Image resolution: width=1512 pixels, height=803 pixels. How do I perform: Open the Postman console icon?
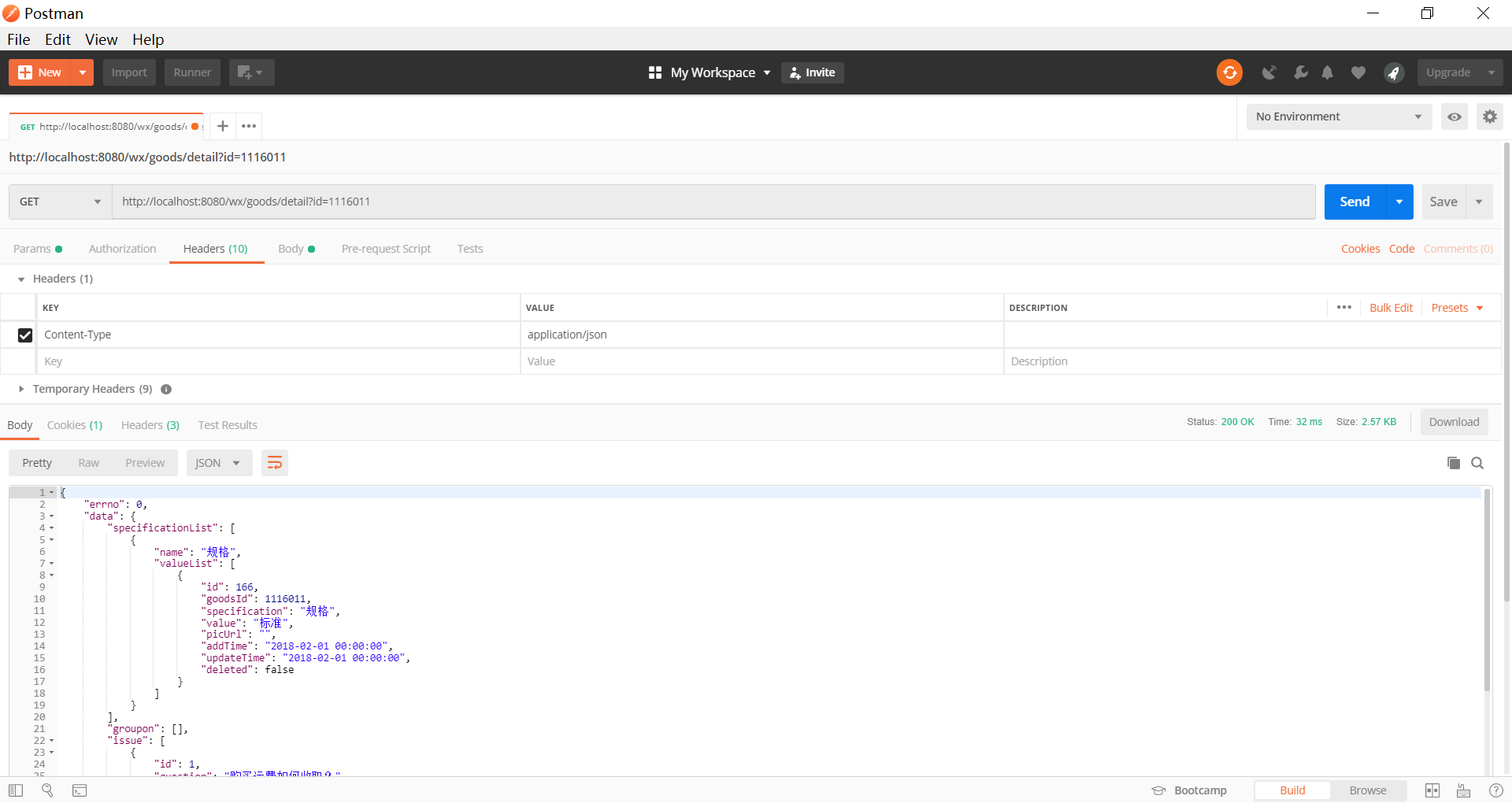point(80,790)
